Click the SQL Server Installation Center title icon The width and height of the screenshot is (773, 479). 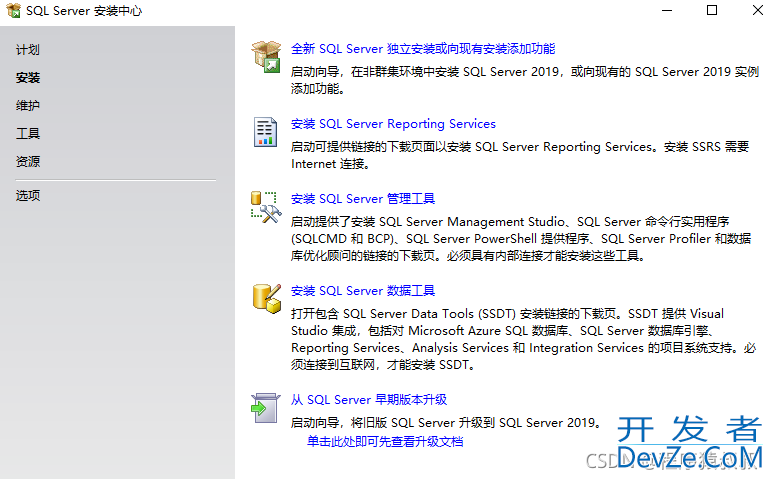(x=13, y=10)
